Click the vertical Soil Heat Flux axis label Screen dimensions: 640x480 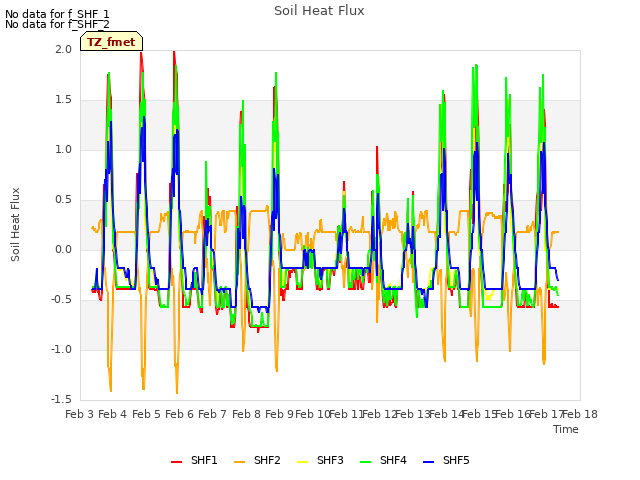pyautogui.click(x=15, y=224)
